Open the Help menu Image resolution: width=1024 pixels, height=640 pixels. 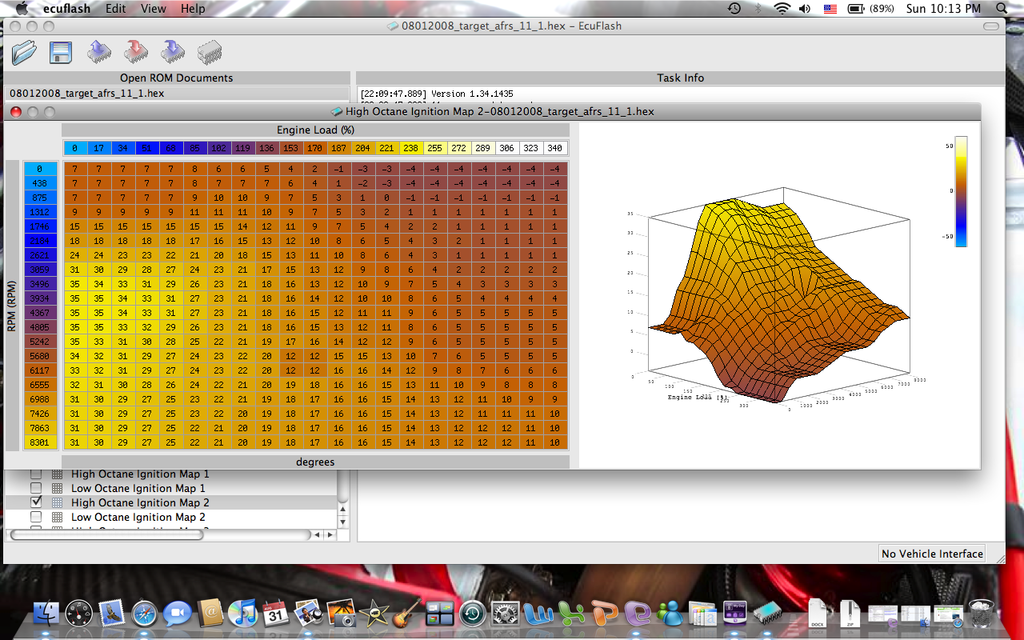point(193,8)
